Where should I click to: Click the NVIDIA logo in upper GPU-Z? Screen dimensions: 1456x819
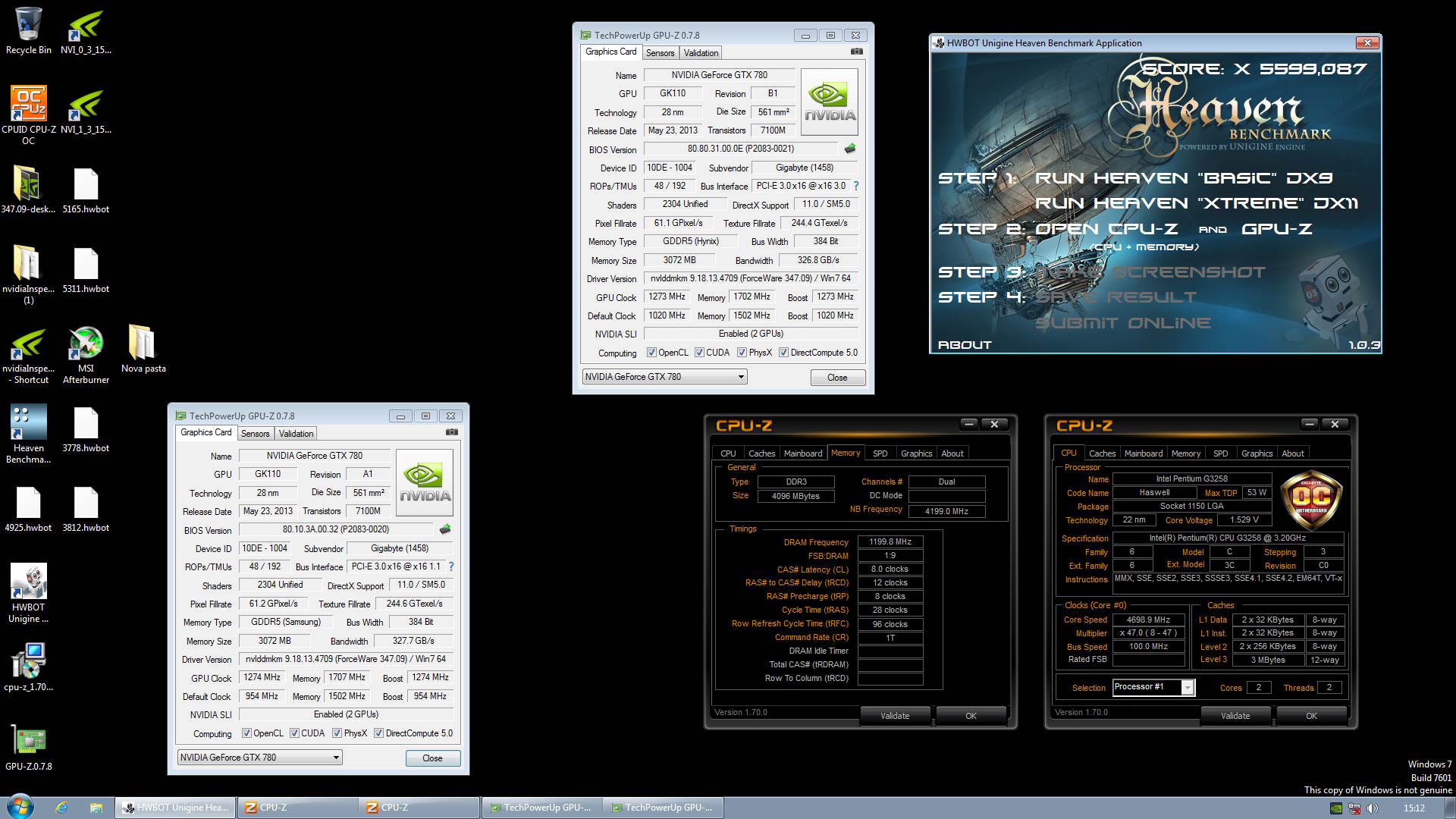coord(829,102)
